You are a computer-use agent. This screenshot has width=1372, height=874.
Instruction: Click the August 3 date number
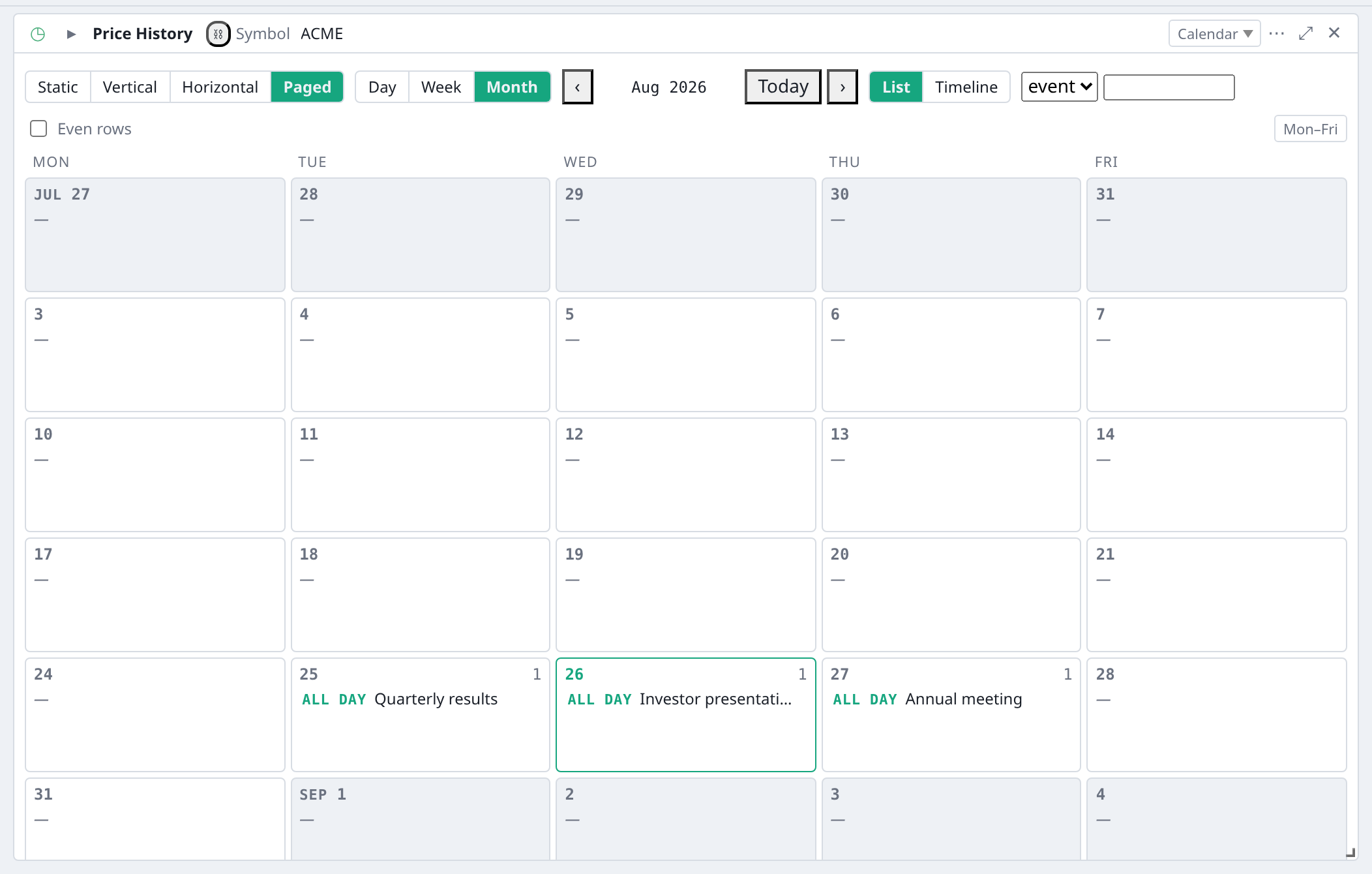coord(38,314)
